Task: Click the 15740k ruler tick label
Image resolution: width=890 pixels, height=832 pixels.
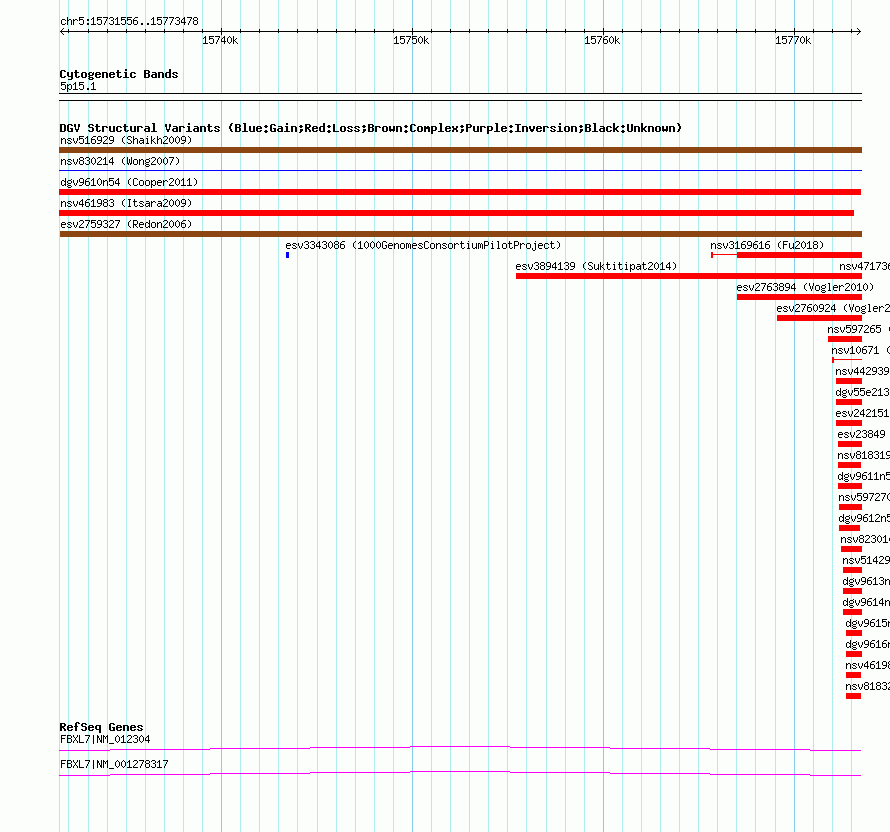Action: 220,40
